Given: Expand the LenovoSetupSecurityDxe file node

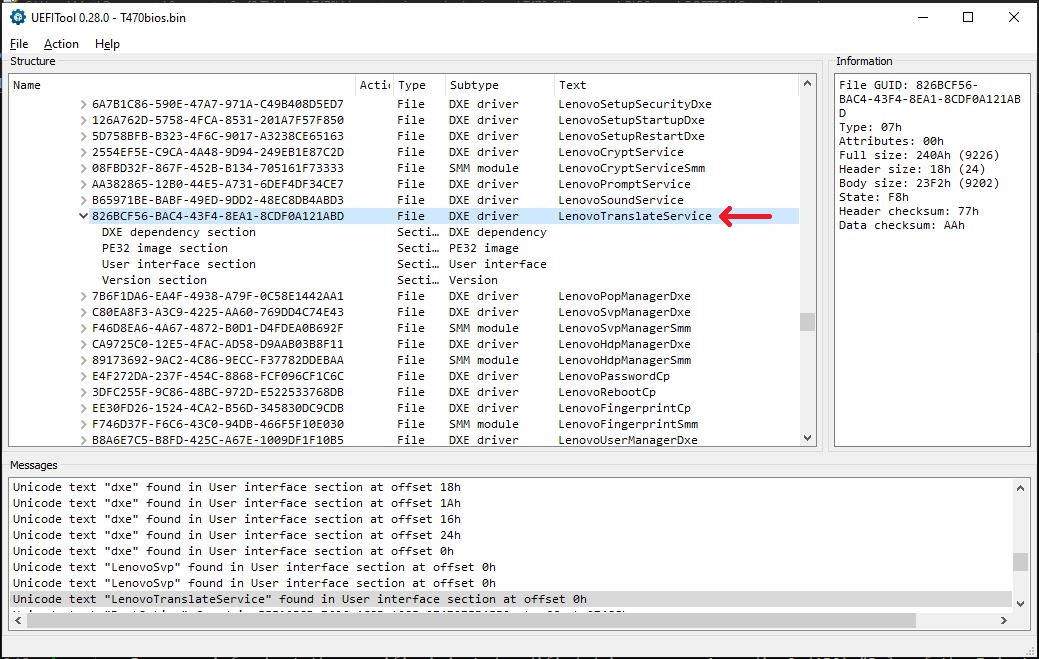Looking at the screenshot, I should coord(83,104).
